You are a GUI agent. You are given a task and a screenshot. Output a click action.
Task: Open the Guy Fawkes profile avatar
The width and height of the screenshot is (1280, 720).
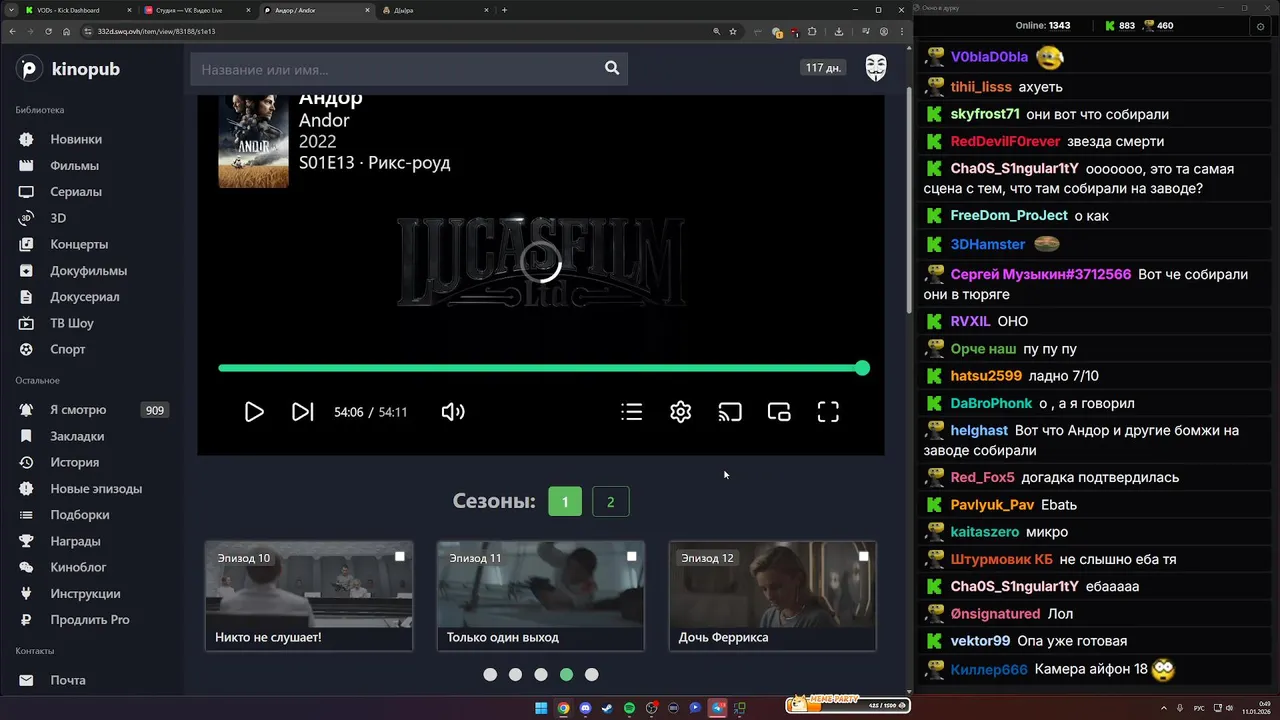point(876,68)
